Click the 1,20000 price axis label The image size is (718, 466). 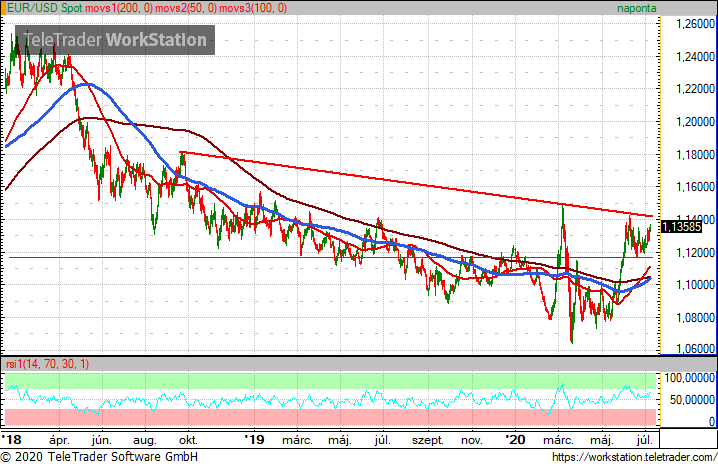pyautogui.click(x=695, y=122)
